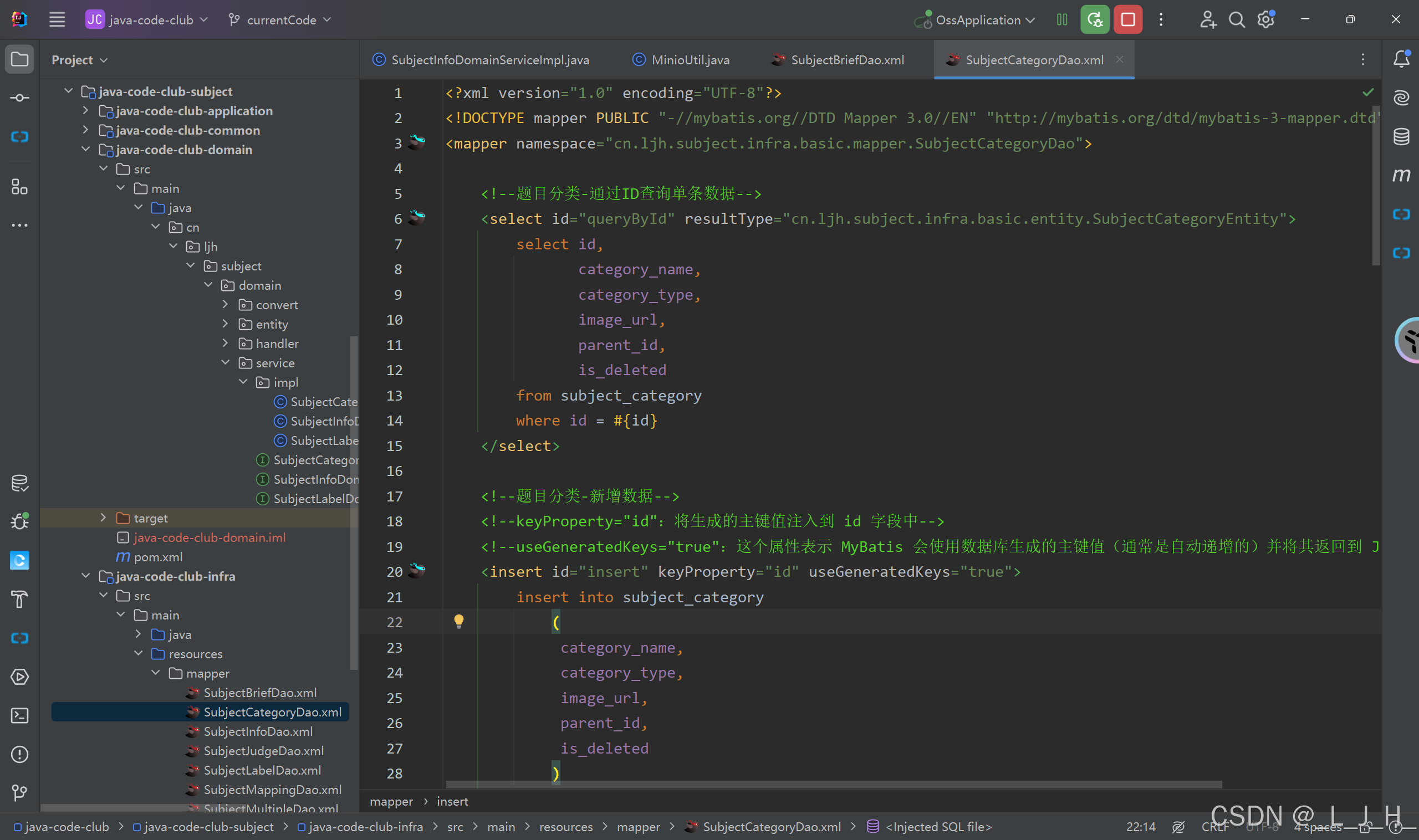This screenshot has height=840, width=1419.
Task: Open SubjectInfoDao.xml in the project tree
Action: 258,731
